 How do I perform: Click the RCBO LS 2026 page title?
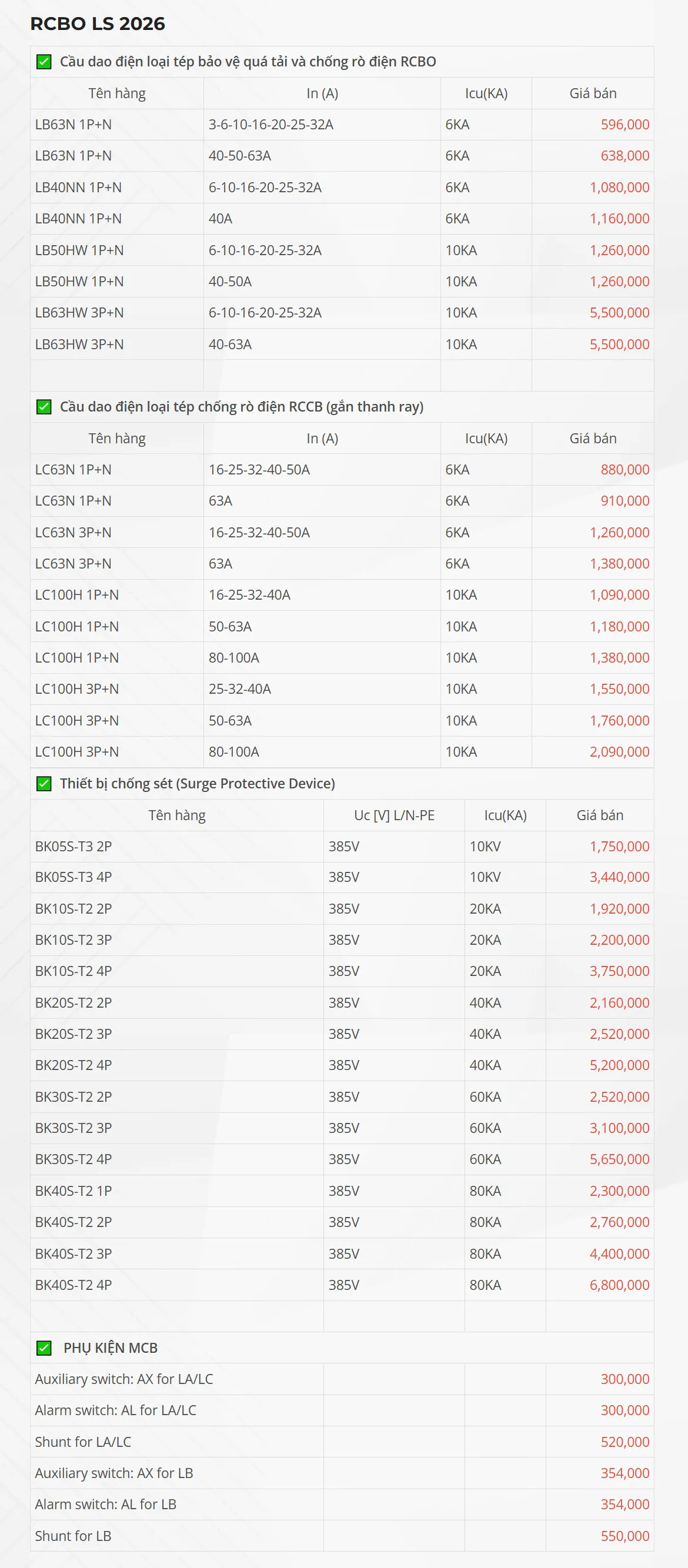[98, 23]
